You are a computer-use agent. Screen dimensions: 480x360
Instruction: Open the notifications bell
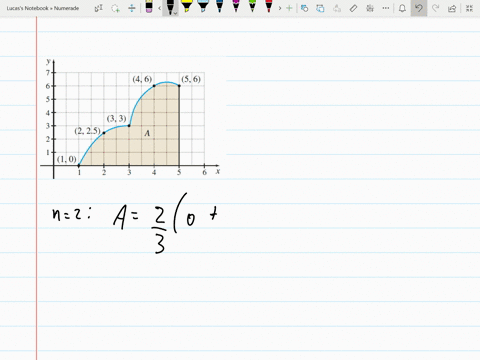click(x=402, y=8)
